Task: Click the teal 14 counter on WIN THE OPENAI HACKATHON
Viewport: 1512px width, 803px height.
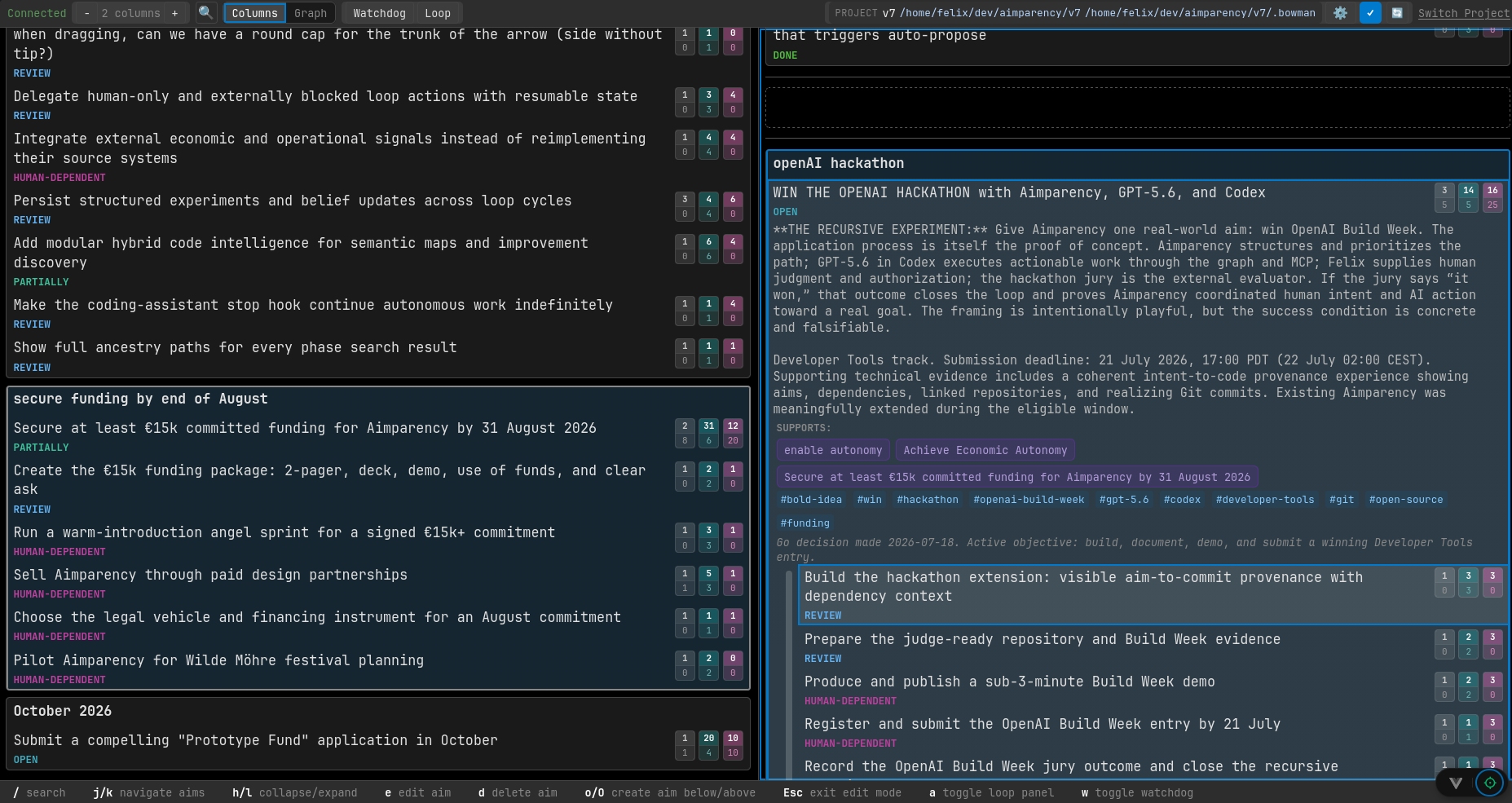Action: (1468, 191)
